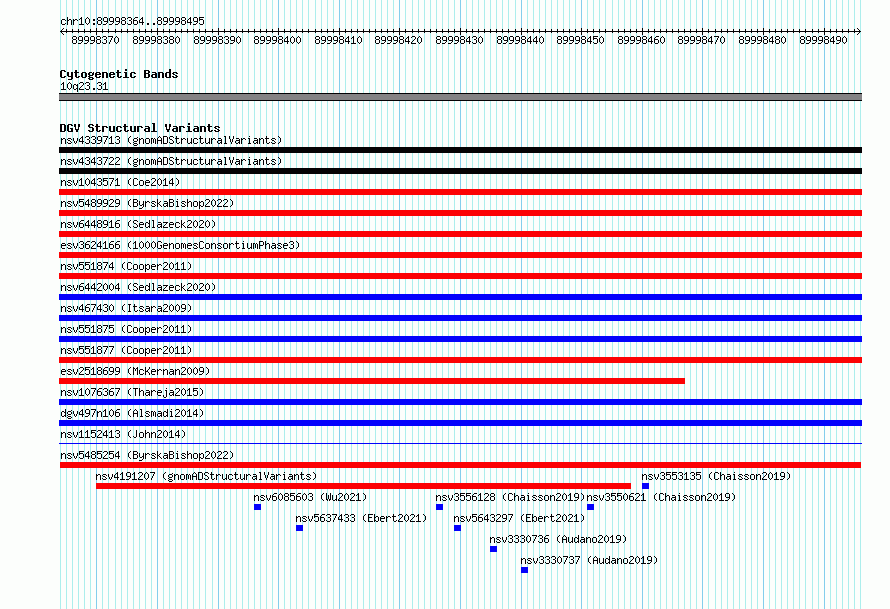Click the gray 10q23.31 cytogenetic band bar
Screen dimensions: 890x609
pos(460,97)
